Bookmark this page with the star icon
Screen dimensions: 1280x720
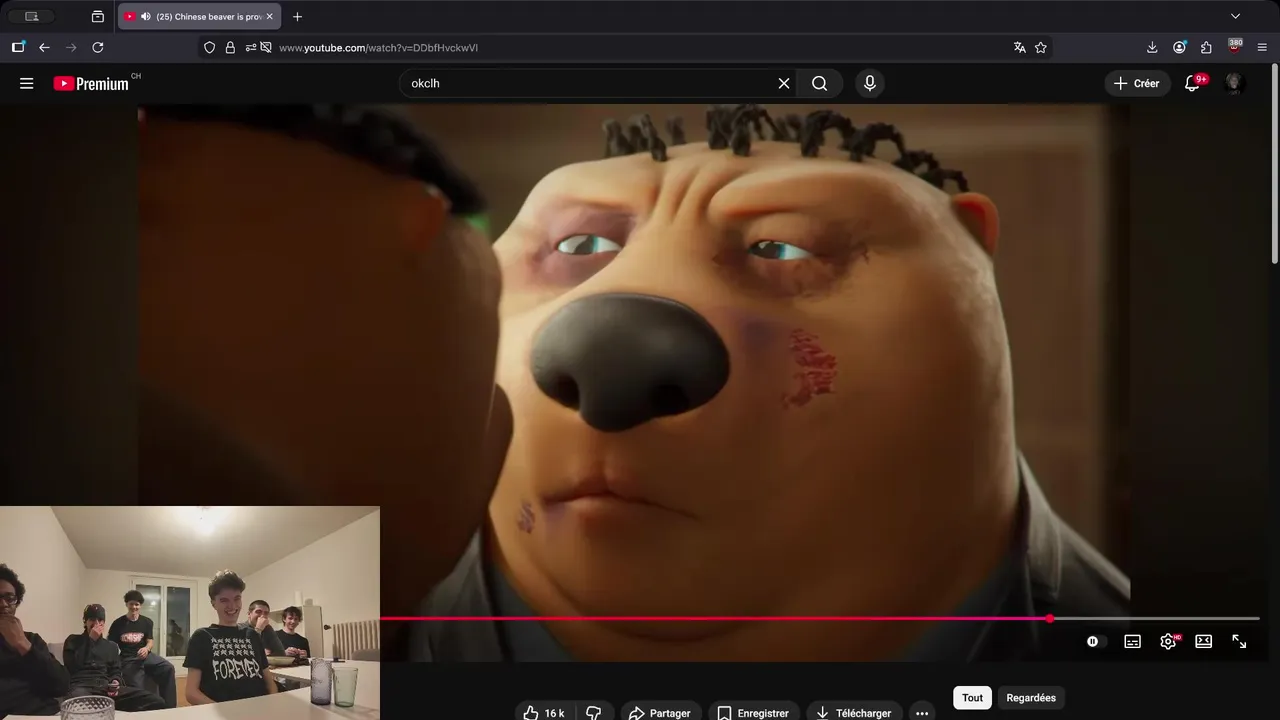coord(1041,47)
